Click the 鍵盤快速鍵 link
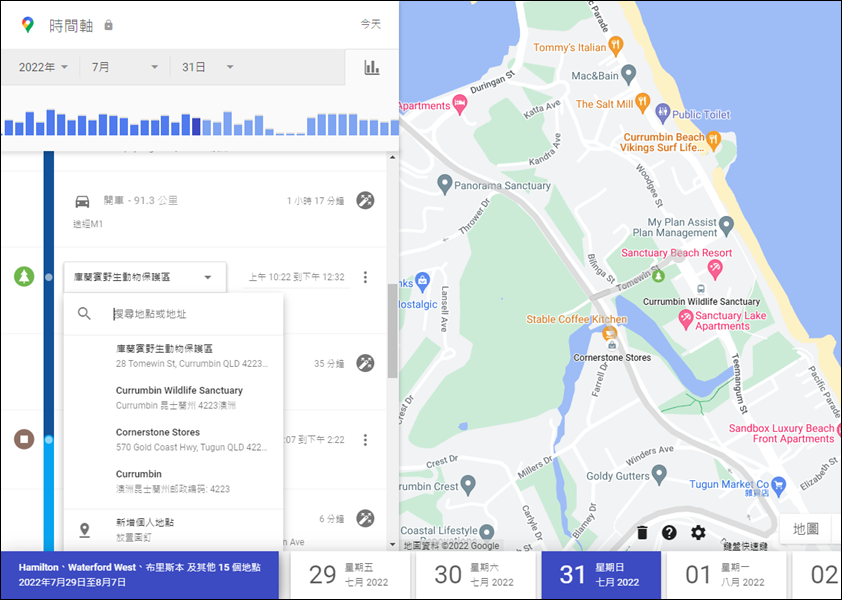 tap(745, 546)
